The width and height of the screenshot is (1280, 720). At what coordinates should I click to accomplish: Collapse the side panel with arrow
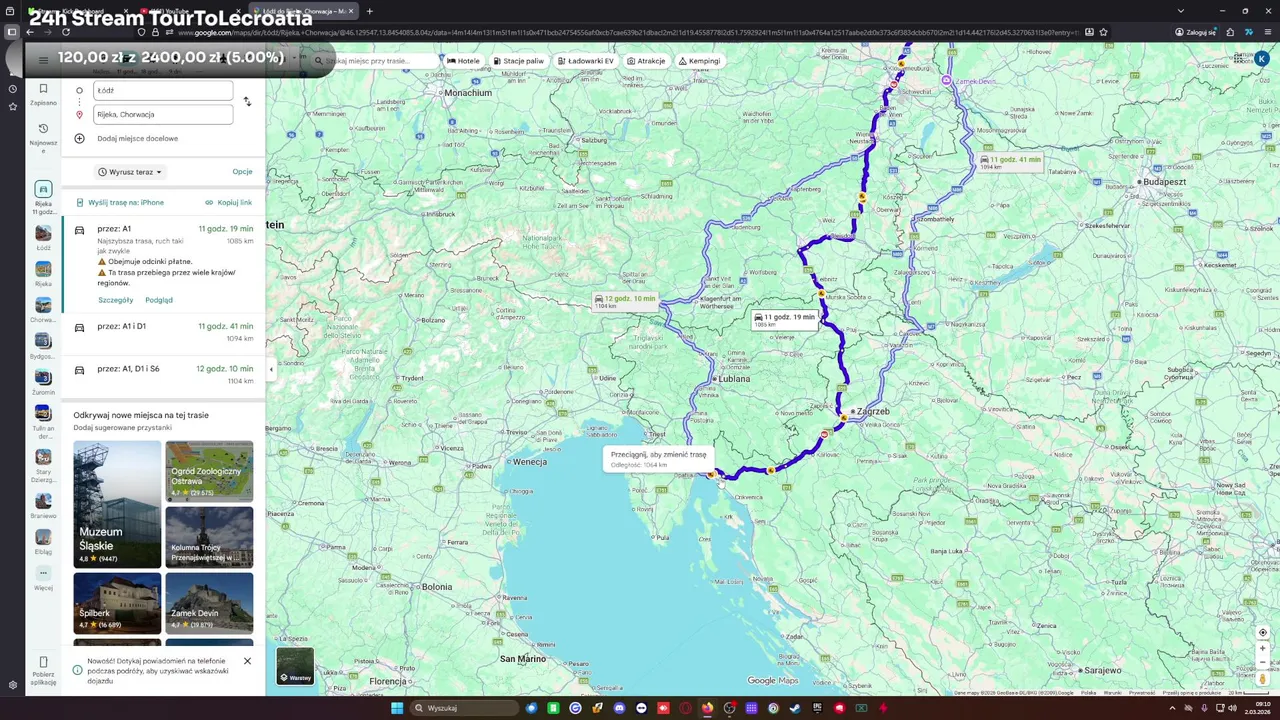[x=271, y=369]
